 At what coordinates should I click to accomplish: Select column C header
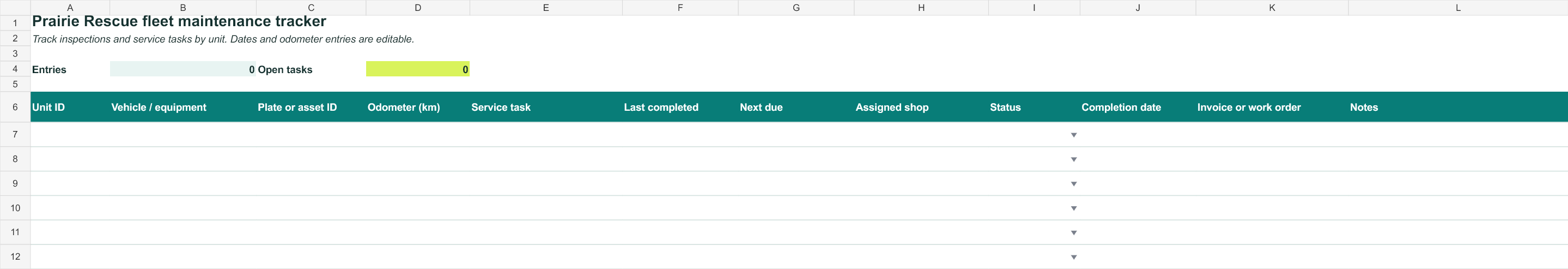[x=311, y=7]
